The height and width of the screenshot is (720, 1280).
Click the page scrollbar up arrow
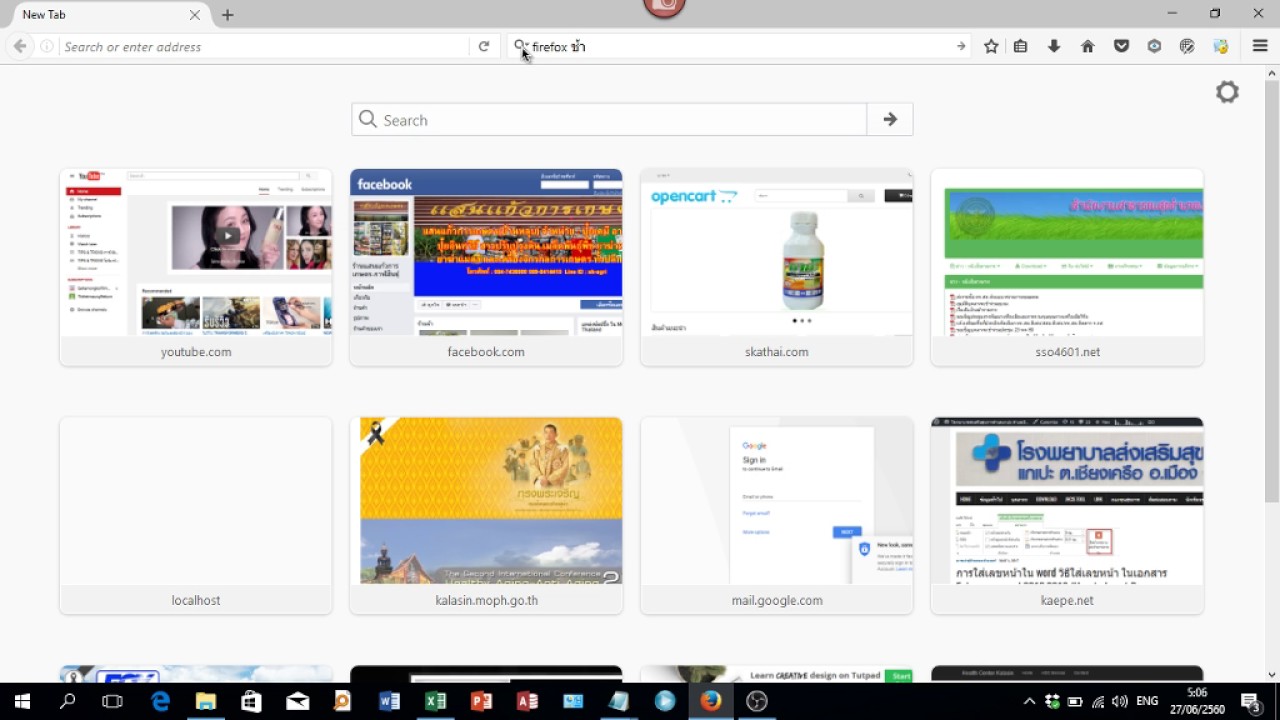[x=1272, y=73]
